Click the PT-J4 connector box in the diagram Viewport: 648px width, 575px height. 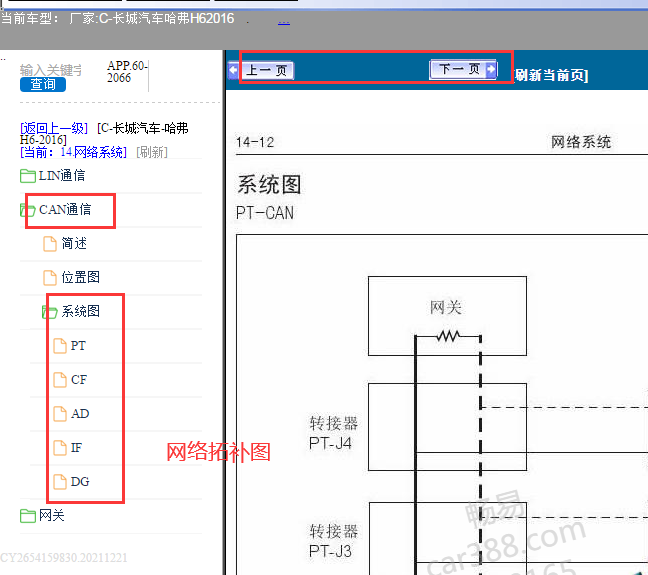[x=447, y=427]
